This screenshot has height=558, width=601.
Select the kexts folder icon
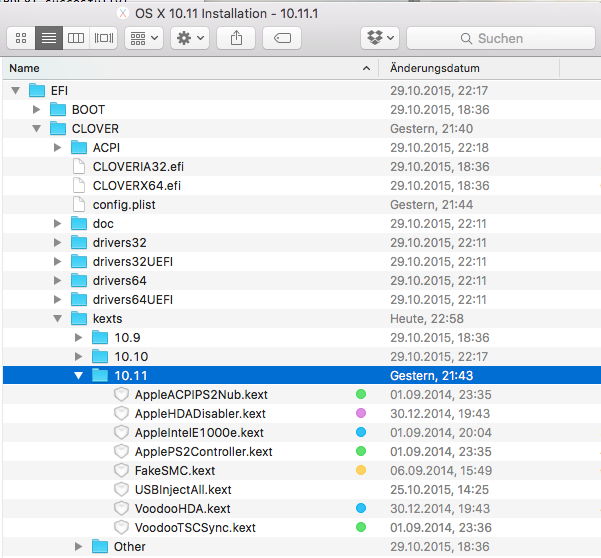click(x=79, y=318)
